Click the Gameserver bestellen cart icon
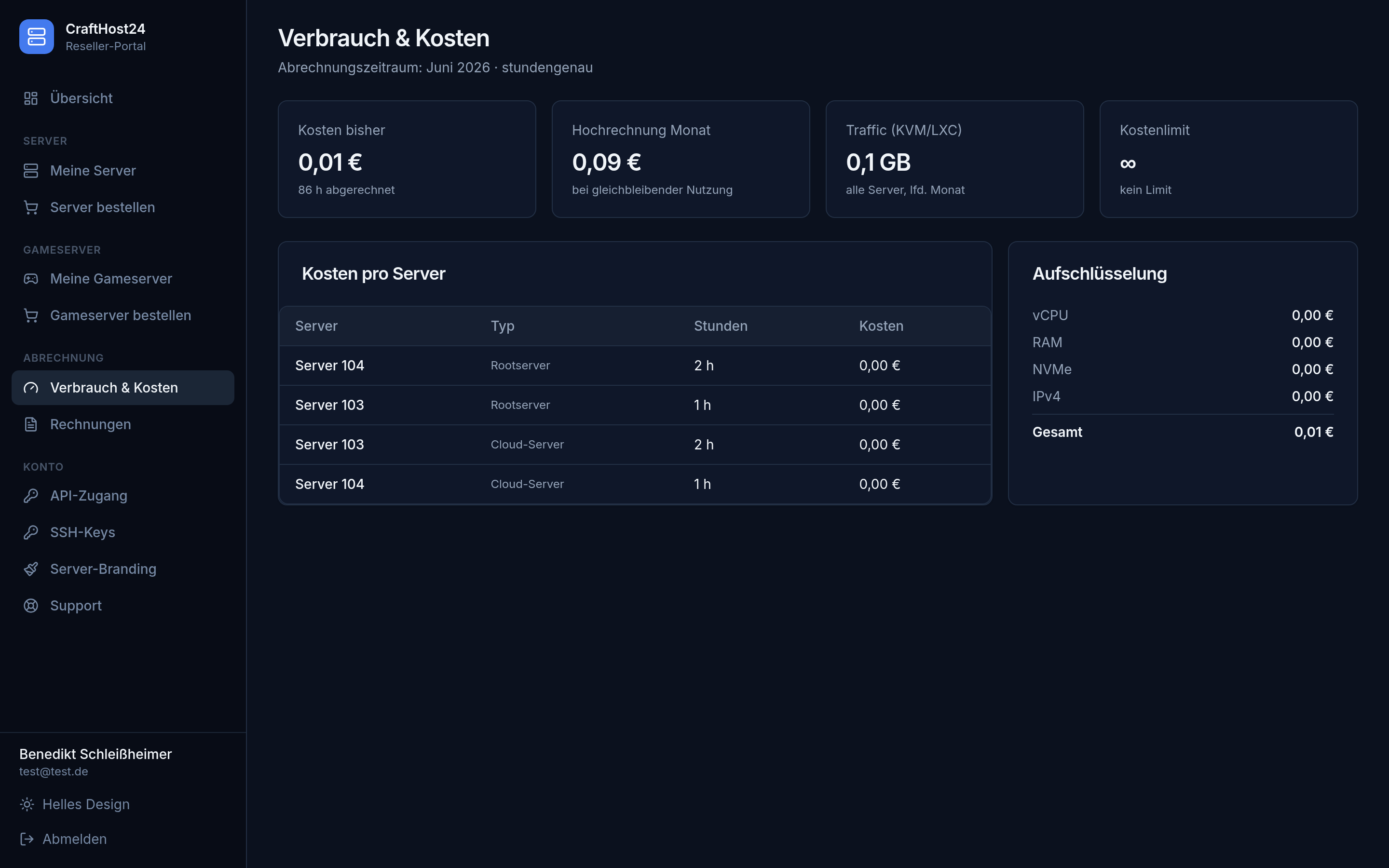This screenshot has height=868, width=1389. point(31,315)
